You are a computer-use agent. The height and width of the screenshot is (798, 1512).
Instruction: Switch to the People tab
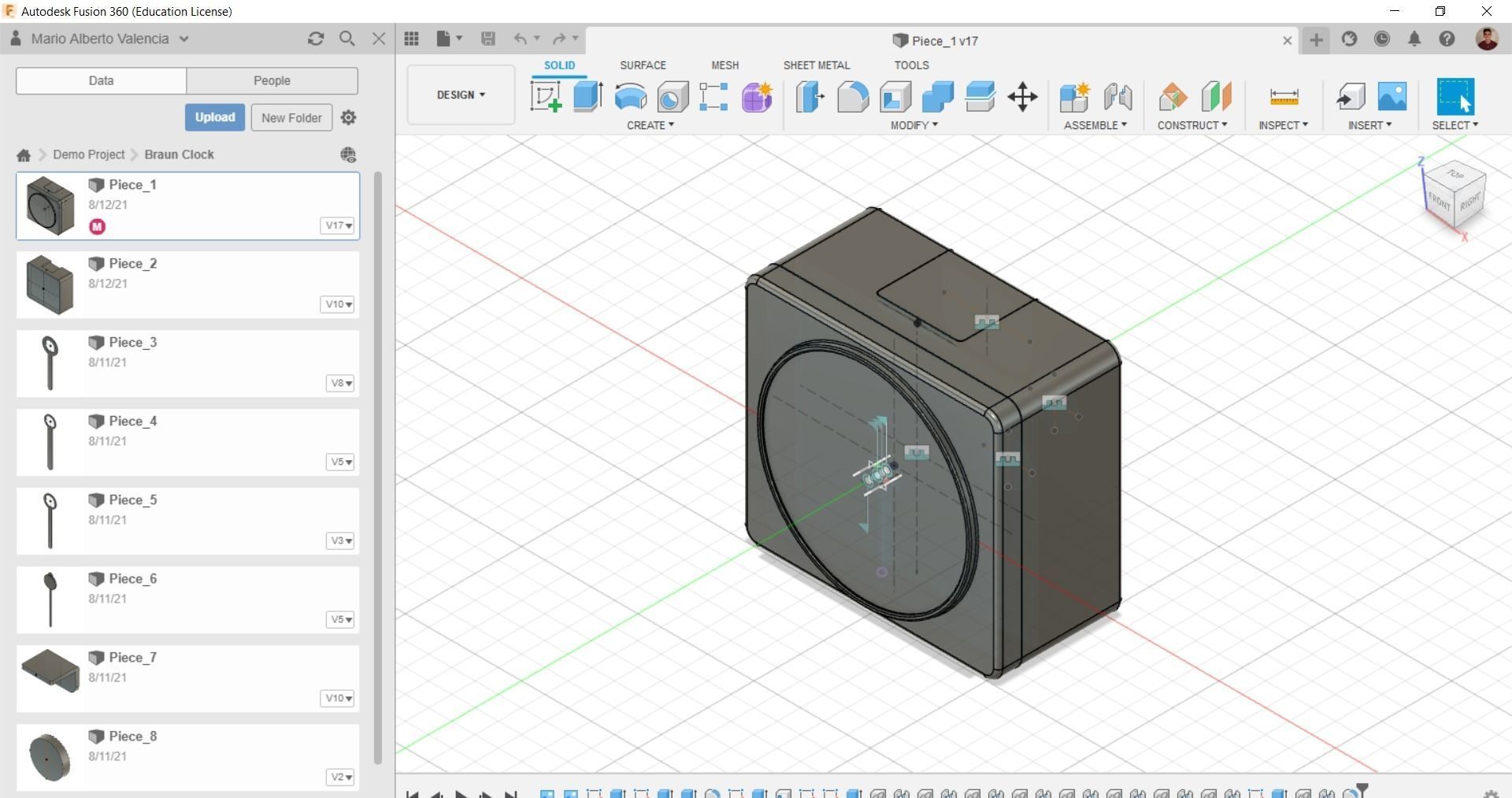[x=272, y=80]
